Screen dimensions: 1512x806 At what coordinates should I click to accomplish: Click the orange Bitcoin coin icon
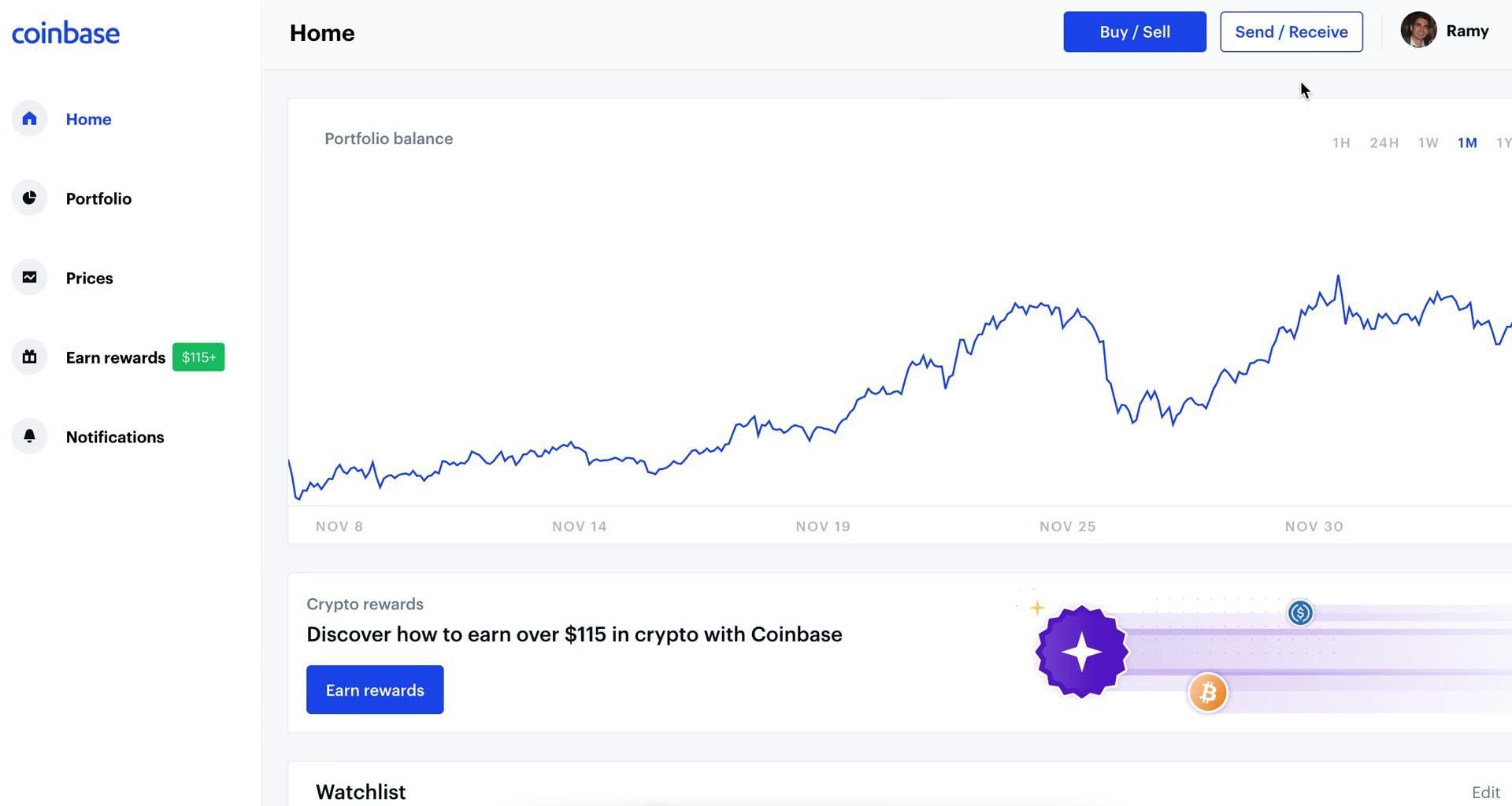1207,693
